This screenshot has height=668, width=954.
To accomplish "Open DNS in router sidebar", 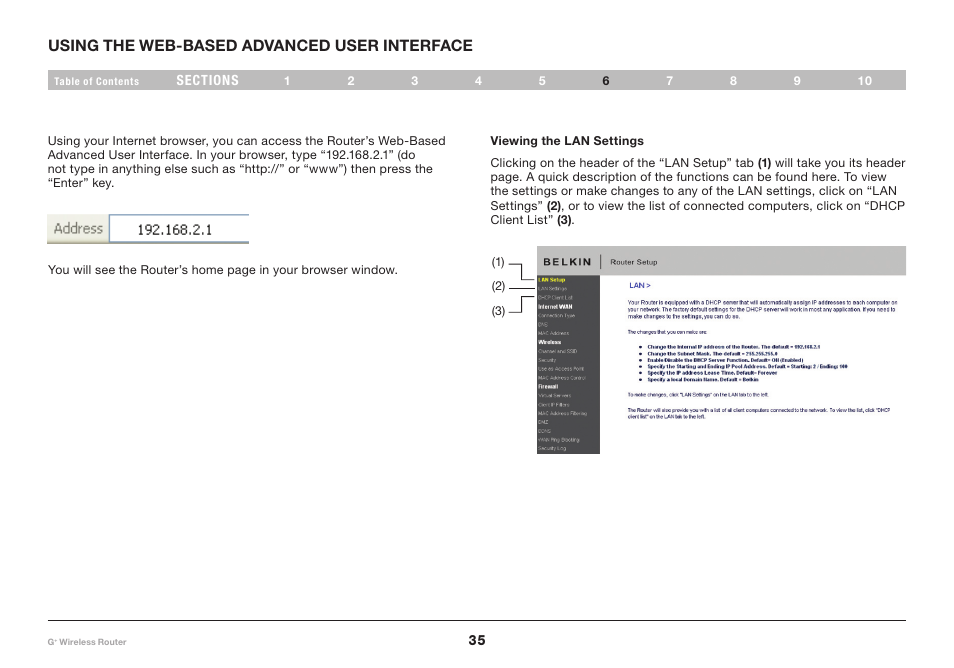I will pyautogui.click(x=543, y=324).
